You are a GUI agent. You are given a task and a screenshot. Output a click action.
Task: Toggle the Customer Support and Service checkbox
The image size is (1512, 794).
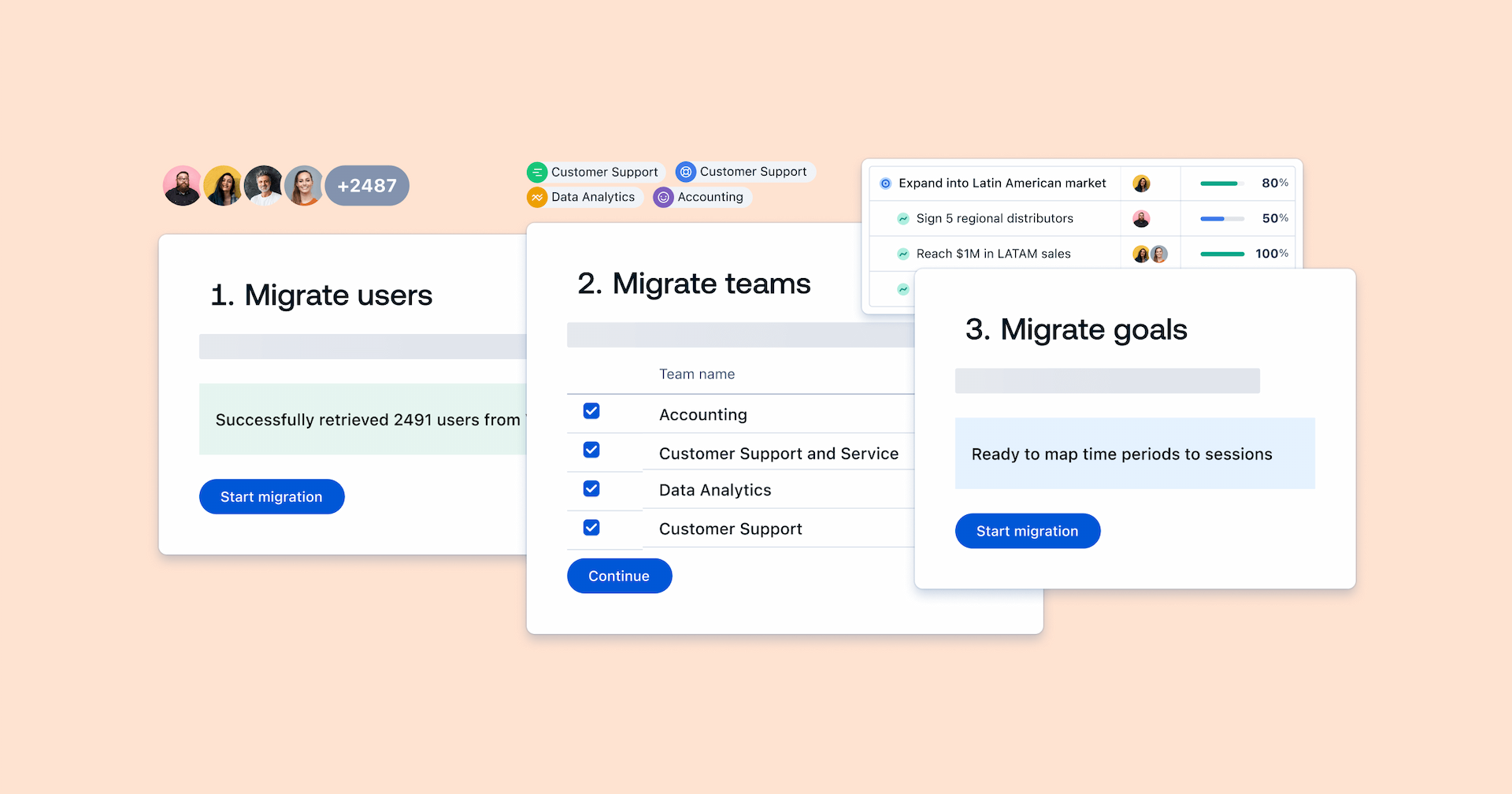point(591,450)
